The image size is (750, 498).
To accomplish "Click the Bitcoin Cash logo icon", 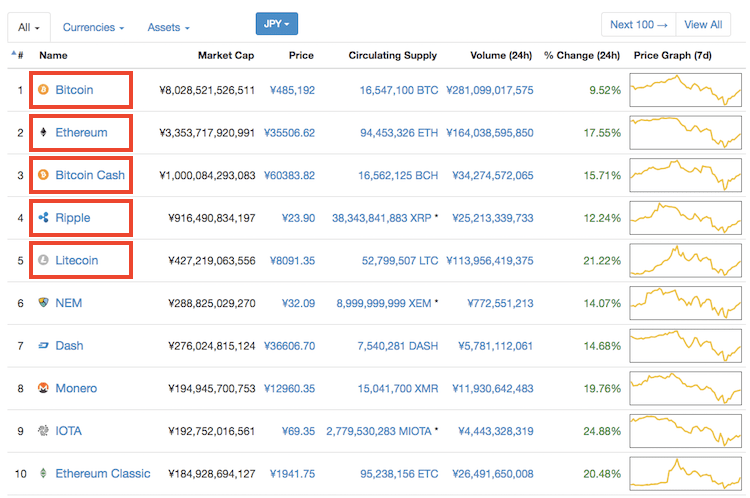I will click(43, 175).
